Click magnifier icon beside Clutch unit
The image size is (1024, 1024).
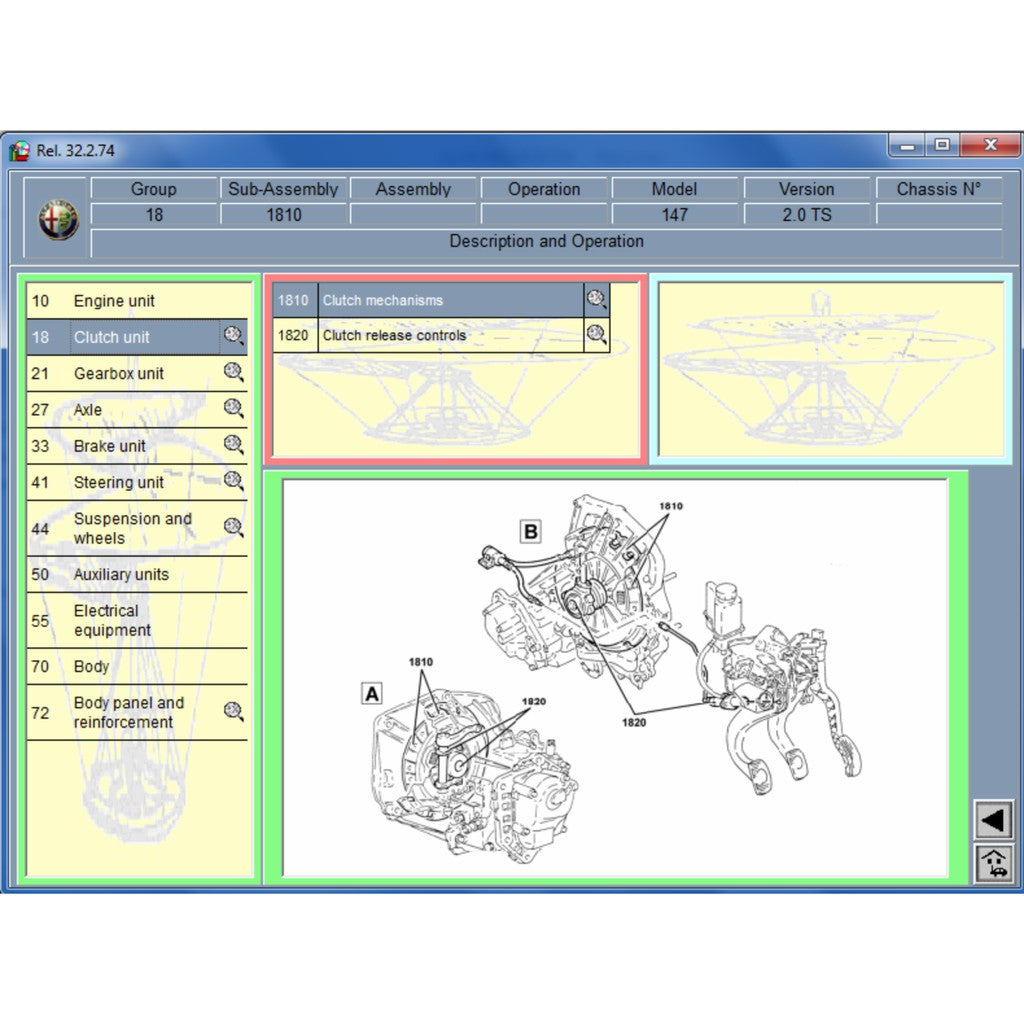234,336
